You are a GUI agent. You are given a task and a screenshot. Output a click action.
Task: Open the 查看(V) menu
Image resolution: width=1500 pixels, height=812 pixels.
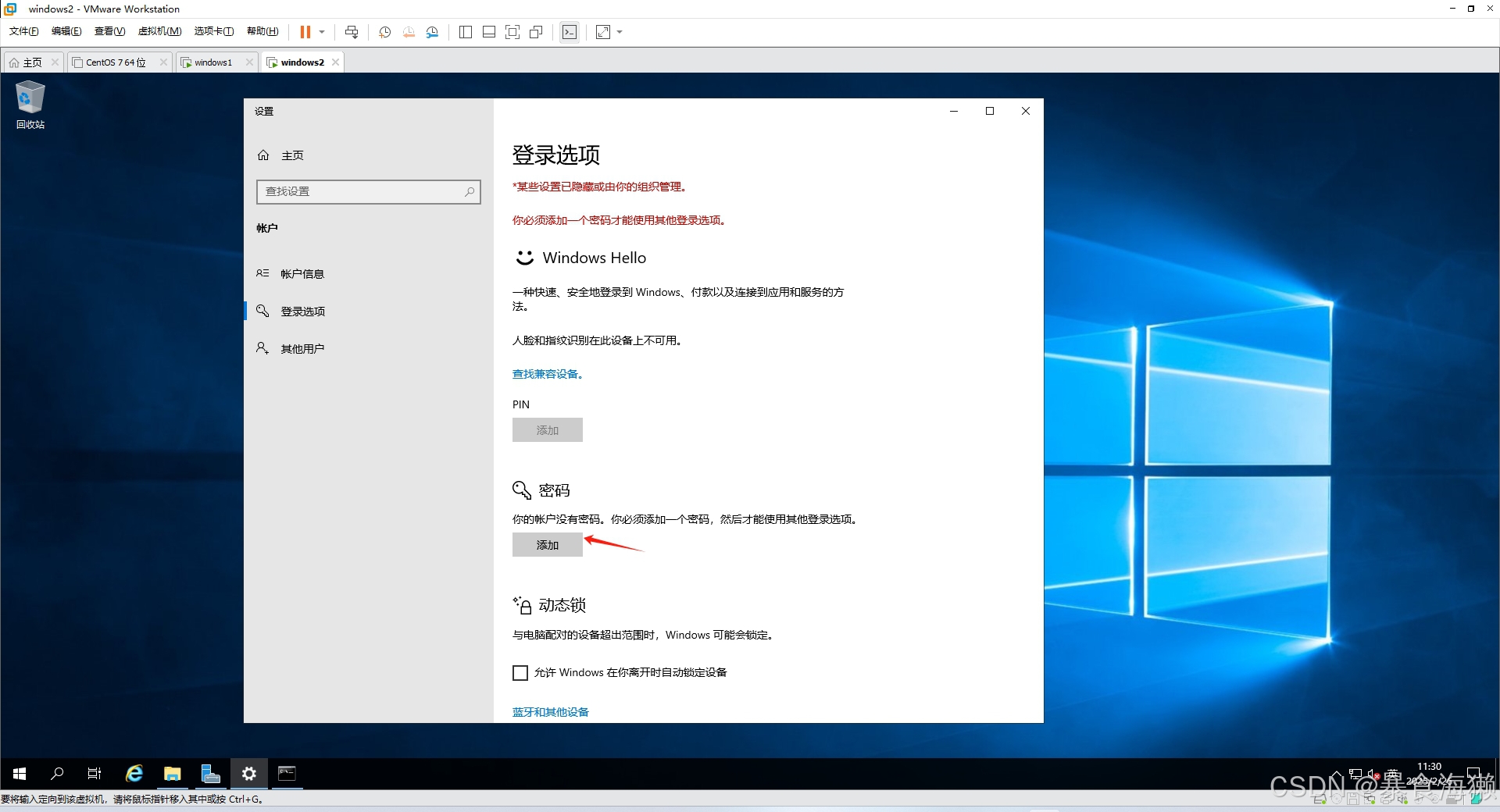click(109, 31)
